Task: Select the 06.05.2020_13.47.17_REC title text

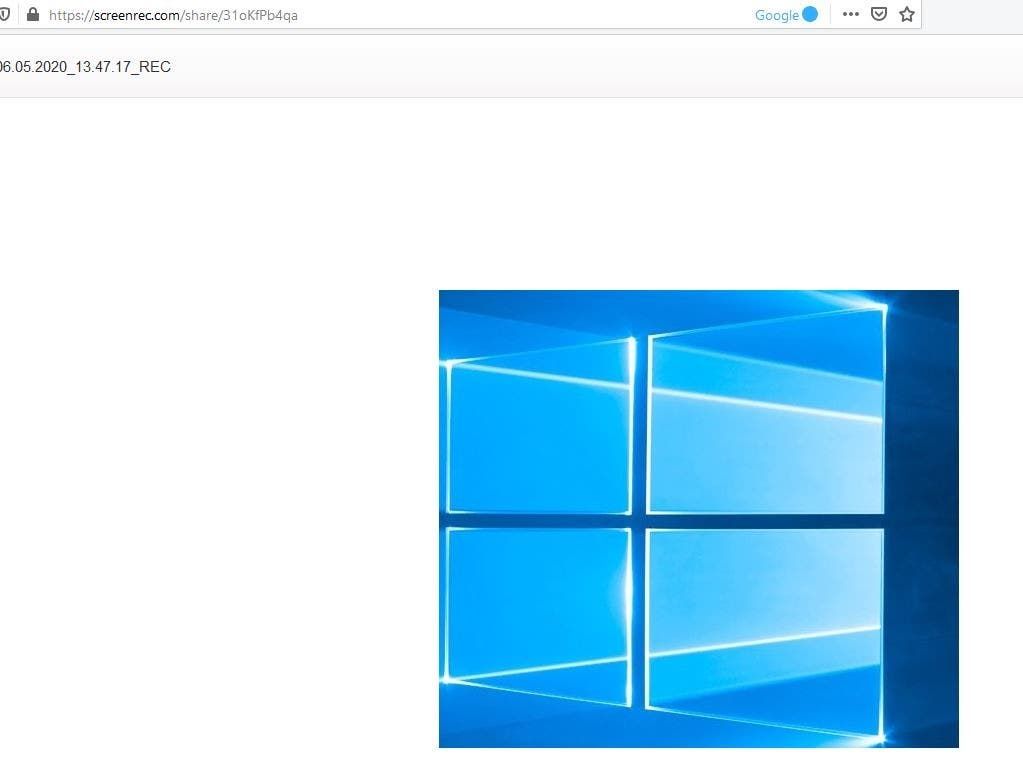Action: [x=85, y=67]
